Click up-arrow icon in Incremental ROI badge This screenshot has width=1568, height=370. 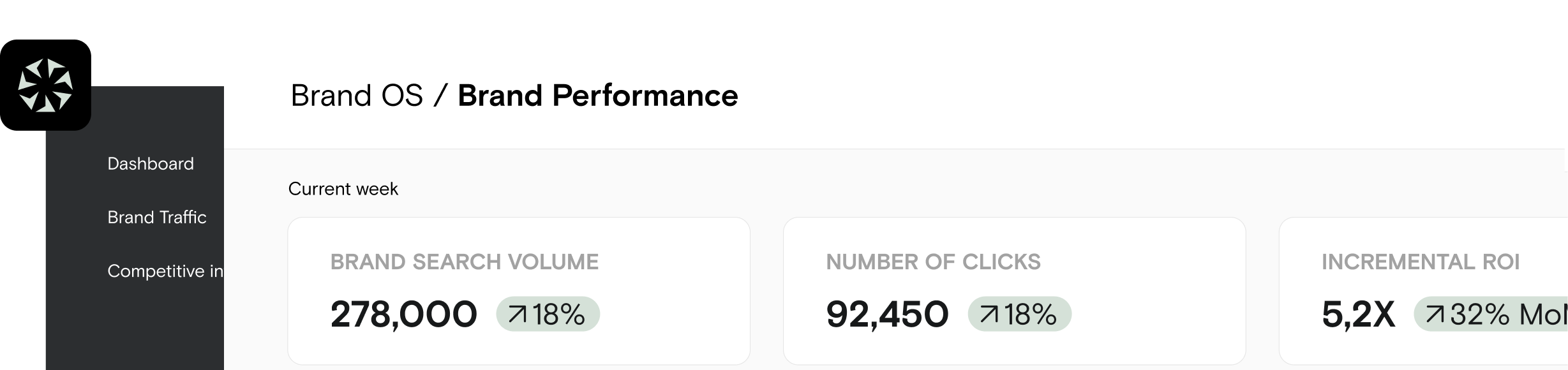(x=1435, y=314)
